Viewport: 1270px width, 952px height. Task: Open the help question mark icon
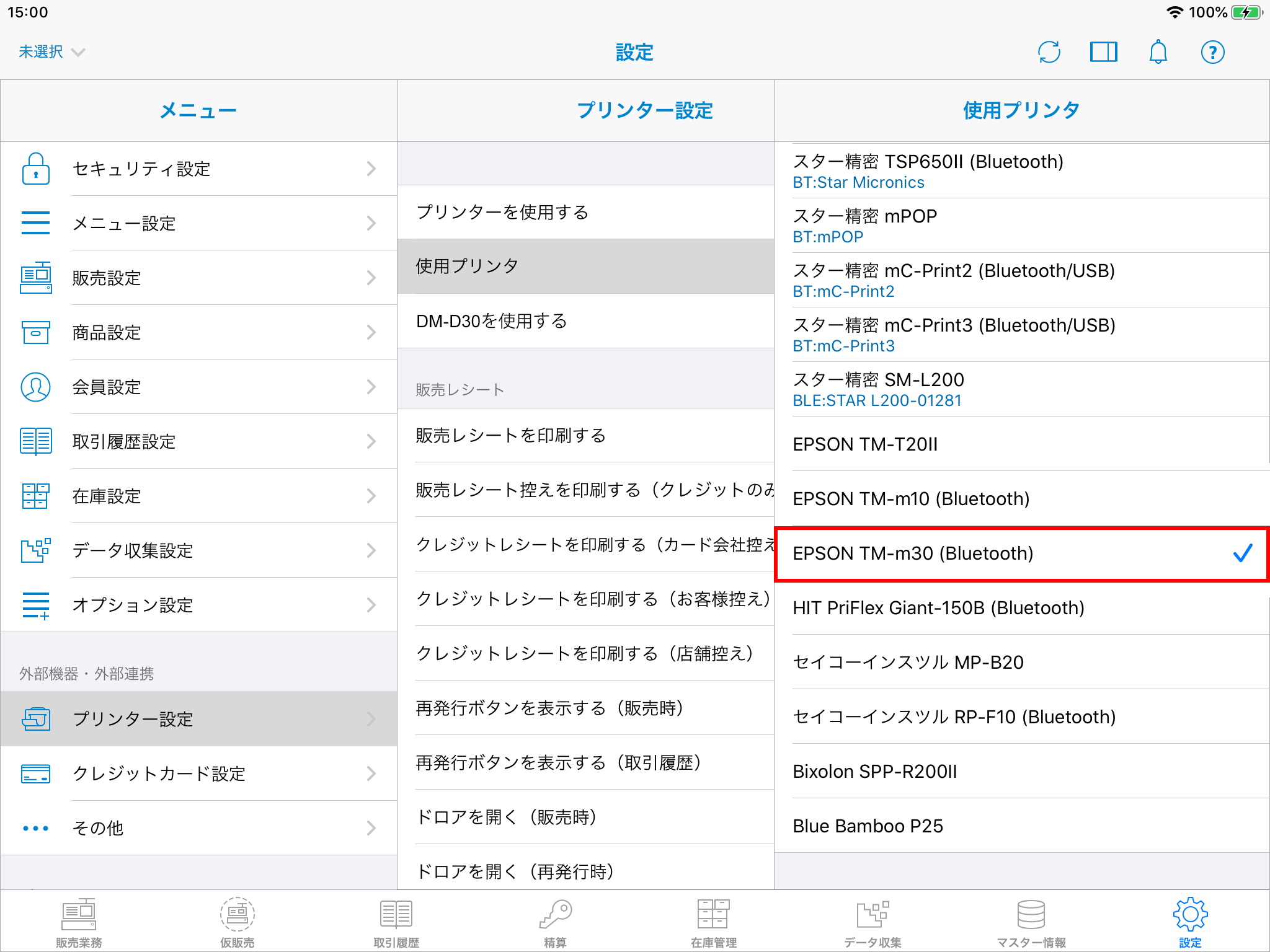[x=1213, y=52]
